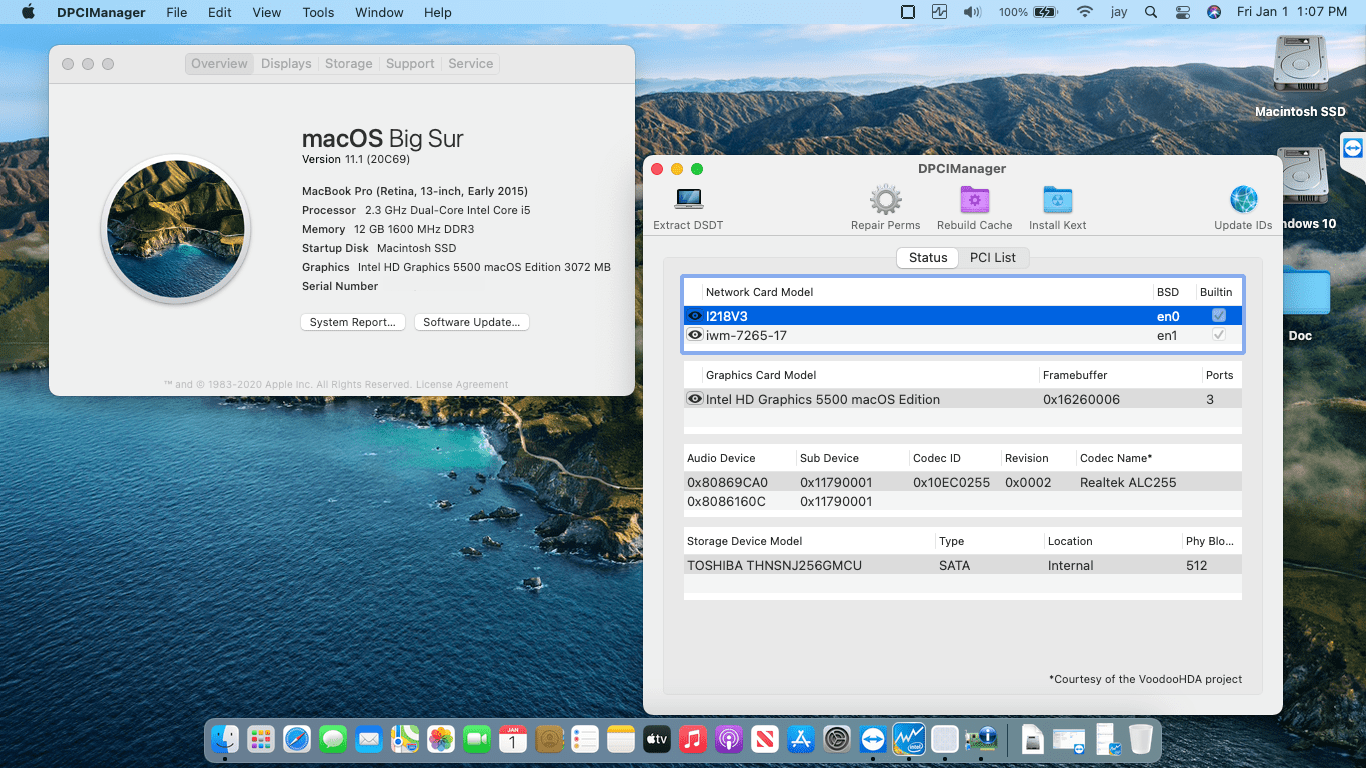Click the eye icon beside Intel HD Graphics 5500
This screenshot has width=1366, height=768.
(x=695, y=399)
